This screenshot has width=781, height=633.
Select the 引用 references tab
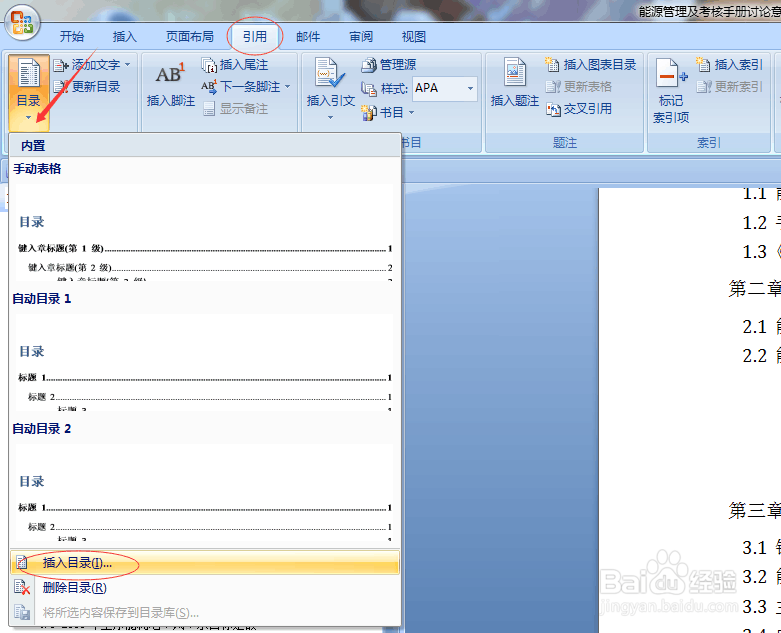255,36
